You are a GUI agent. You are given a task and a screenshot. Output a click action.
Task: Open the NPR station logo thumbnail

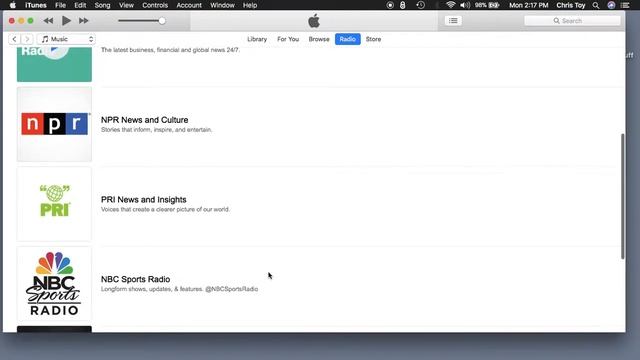[54, 124]
